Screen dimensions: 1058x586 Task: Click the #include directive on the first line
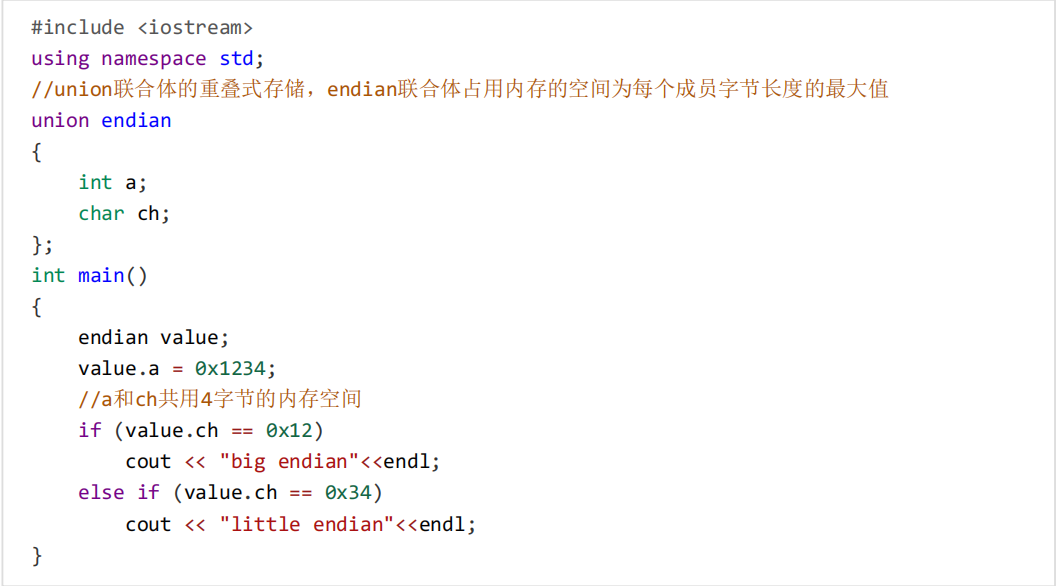click(x=78, y=27)
